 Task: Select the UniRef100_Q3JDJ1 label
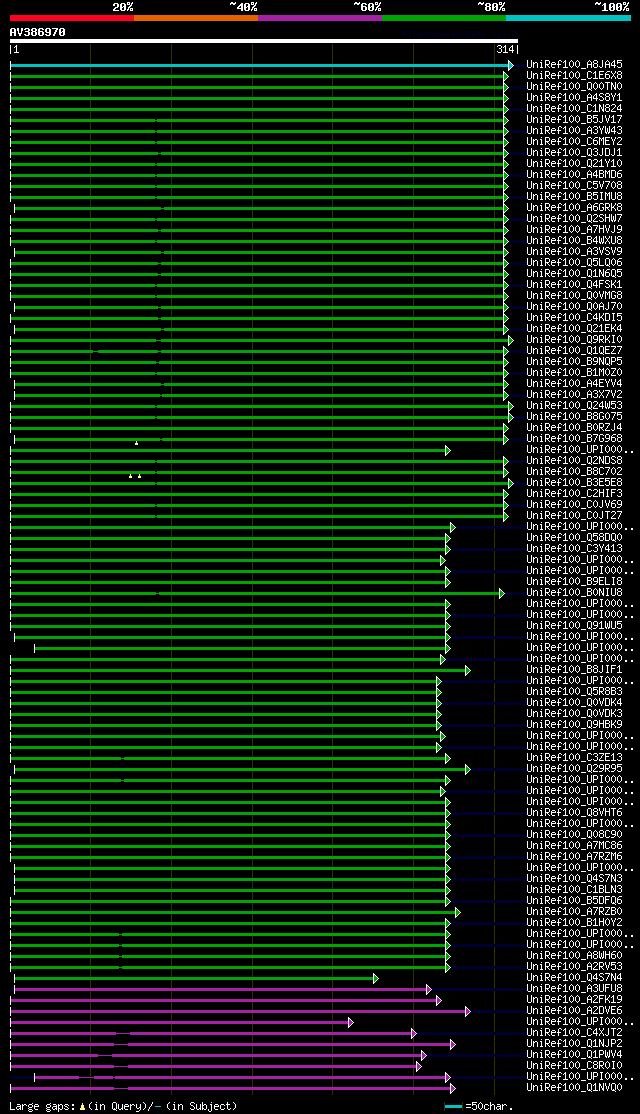575,152
